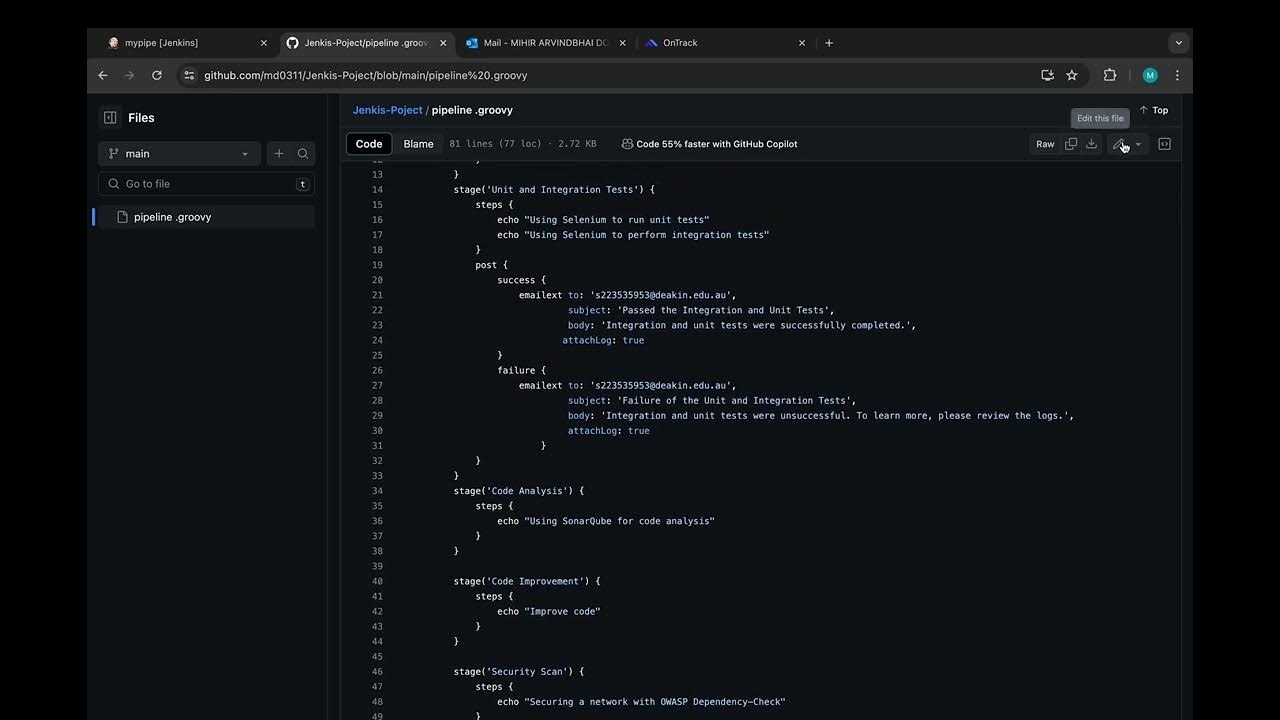This screenshot has width=1280, height=720.
Task: Switch to the Blame view
Action: click(418, 144)
